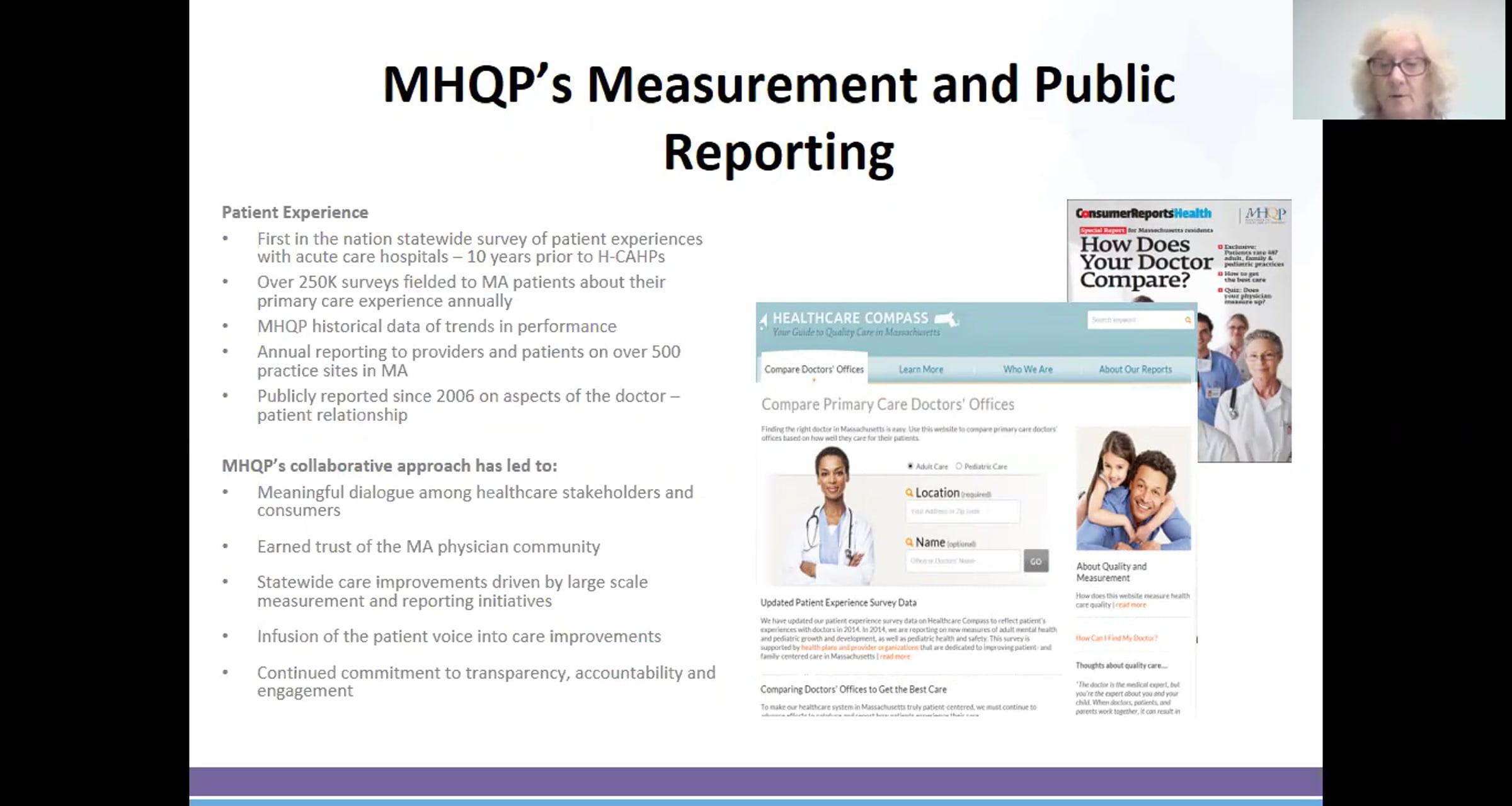Open 'health plans and provider organizations' link
Viewport: 1512px width, 806px height.
[859, 647]
